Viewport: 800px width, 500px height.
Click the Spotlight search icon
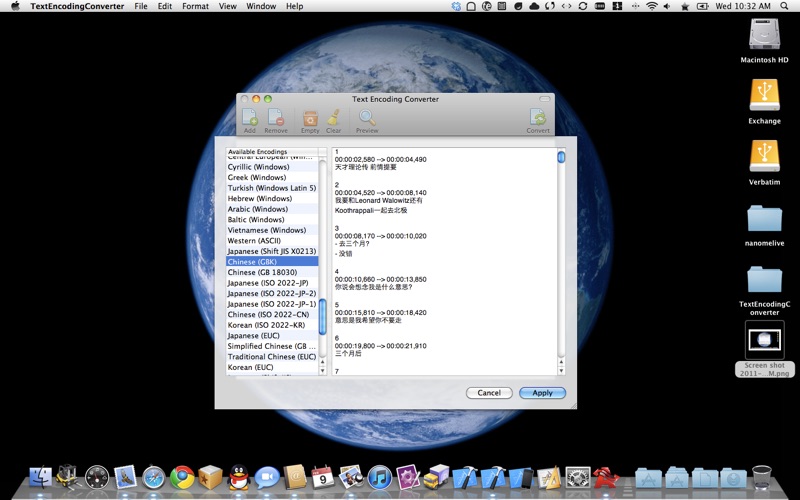pos(784,6)
